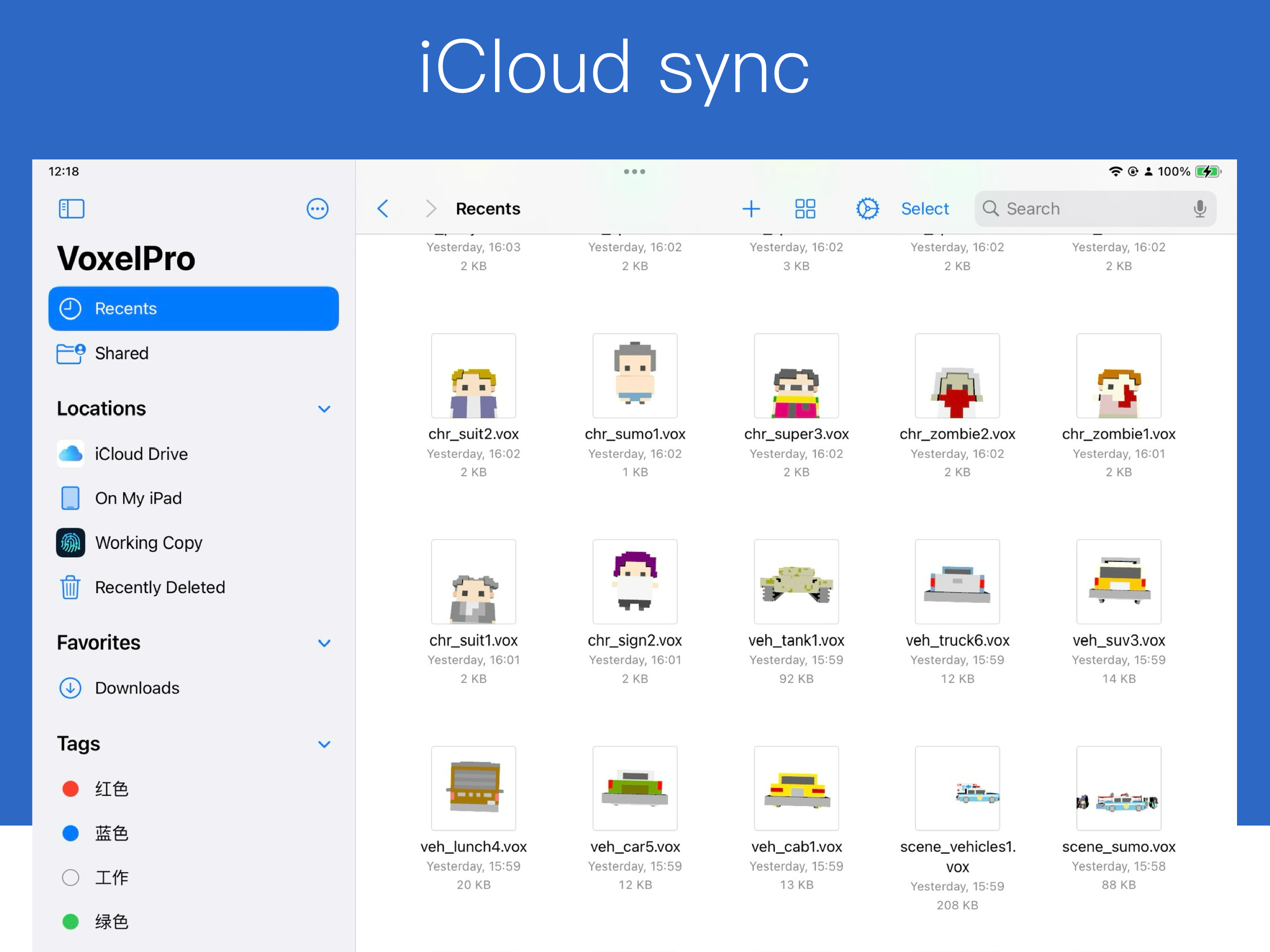
Task: Open Shared in the sidebar
Action: click(x=193, y=353)
